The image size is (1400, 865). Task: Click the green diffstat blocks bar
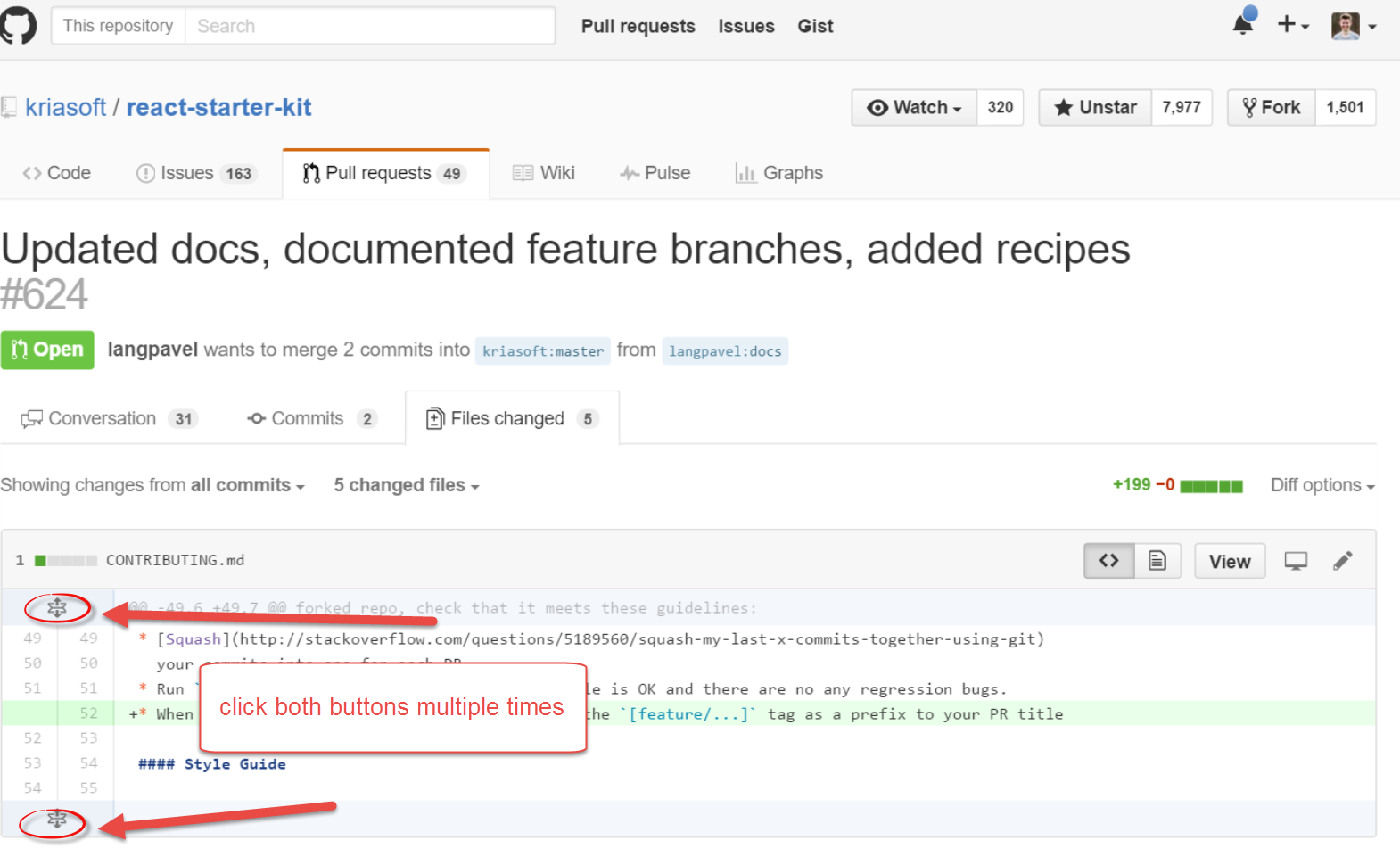[1211, 486]
